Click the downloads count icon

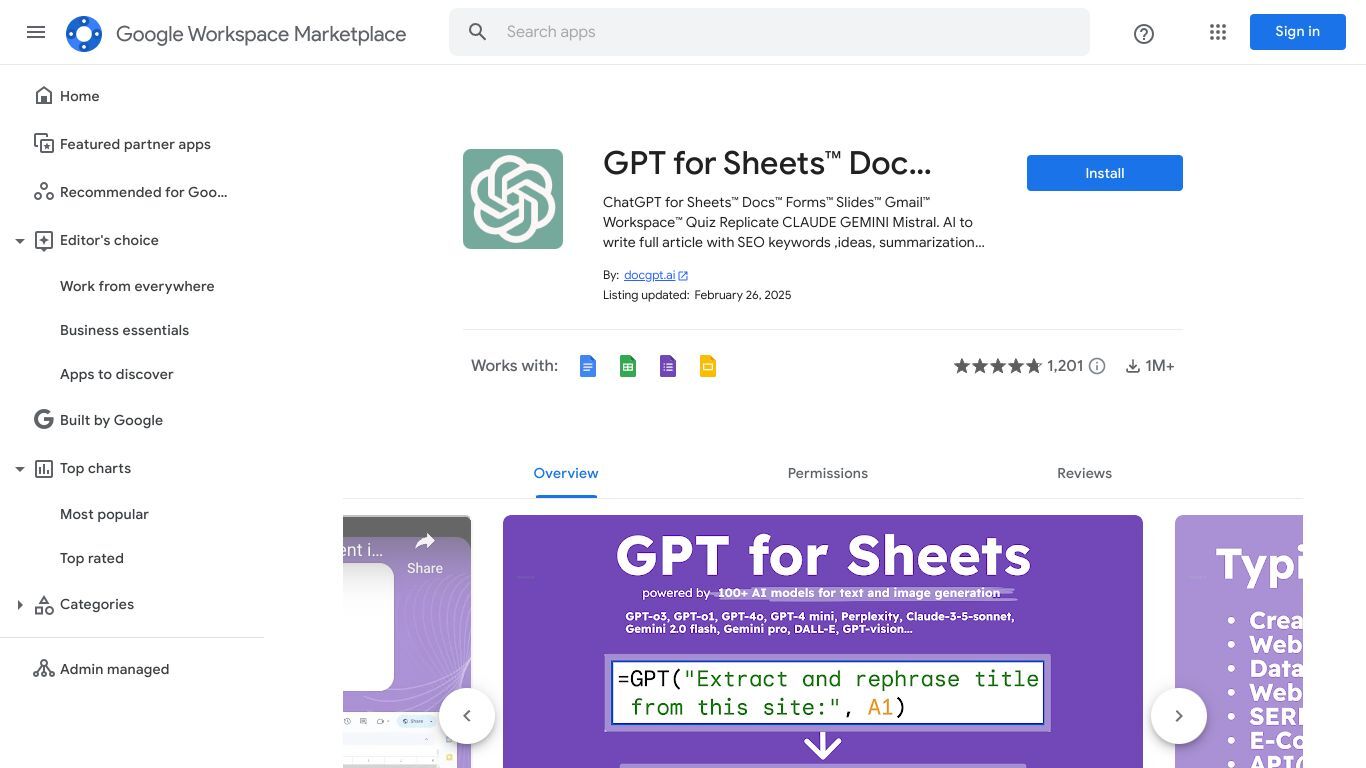[x=1133, y=366]
